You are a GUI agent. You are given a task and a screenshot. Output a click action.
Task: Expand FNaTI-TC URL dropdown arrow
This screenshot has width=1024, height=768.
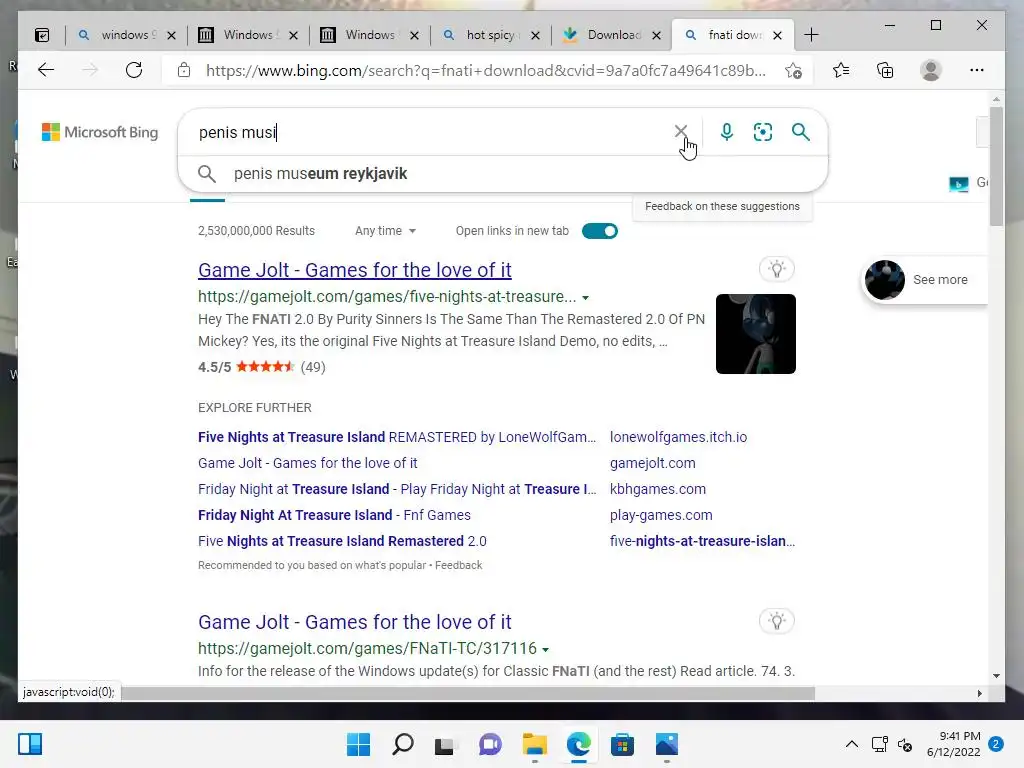click(x=546, y=650)
